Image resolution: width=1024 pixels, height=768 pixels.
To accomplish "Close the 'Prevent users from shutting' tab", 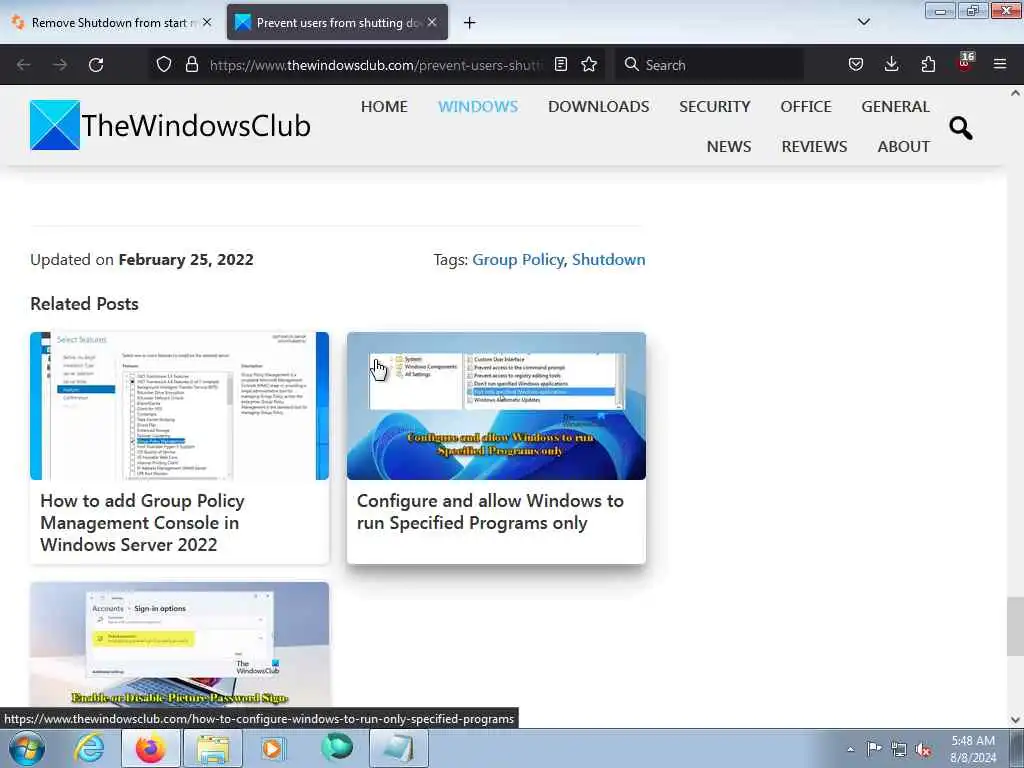I will (432, 22).
